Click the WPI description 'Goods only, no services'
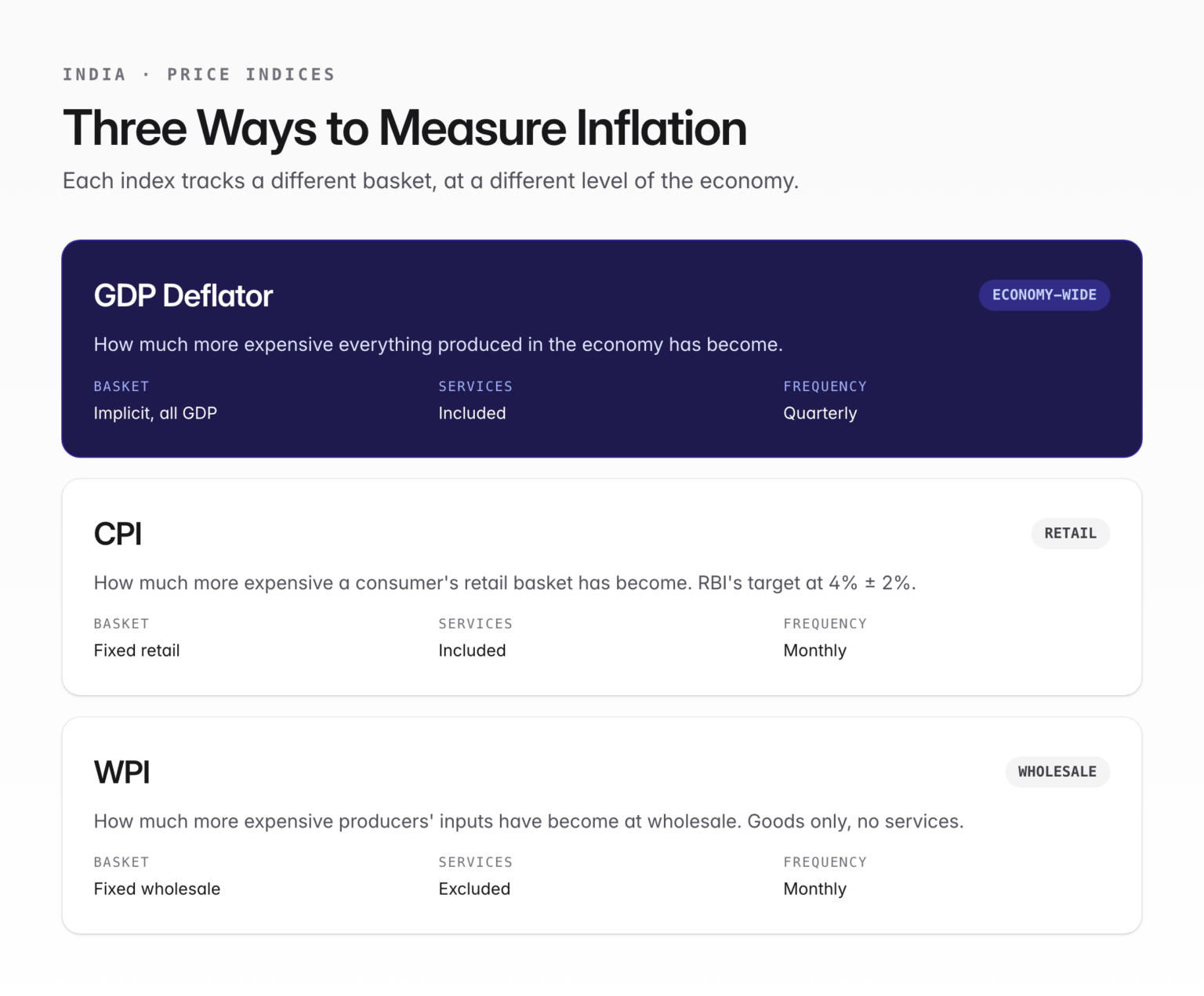1204x996 pixels. tap(529, 821)
